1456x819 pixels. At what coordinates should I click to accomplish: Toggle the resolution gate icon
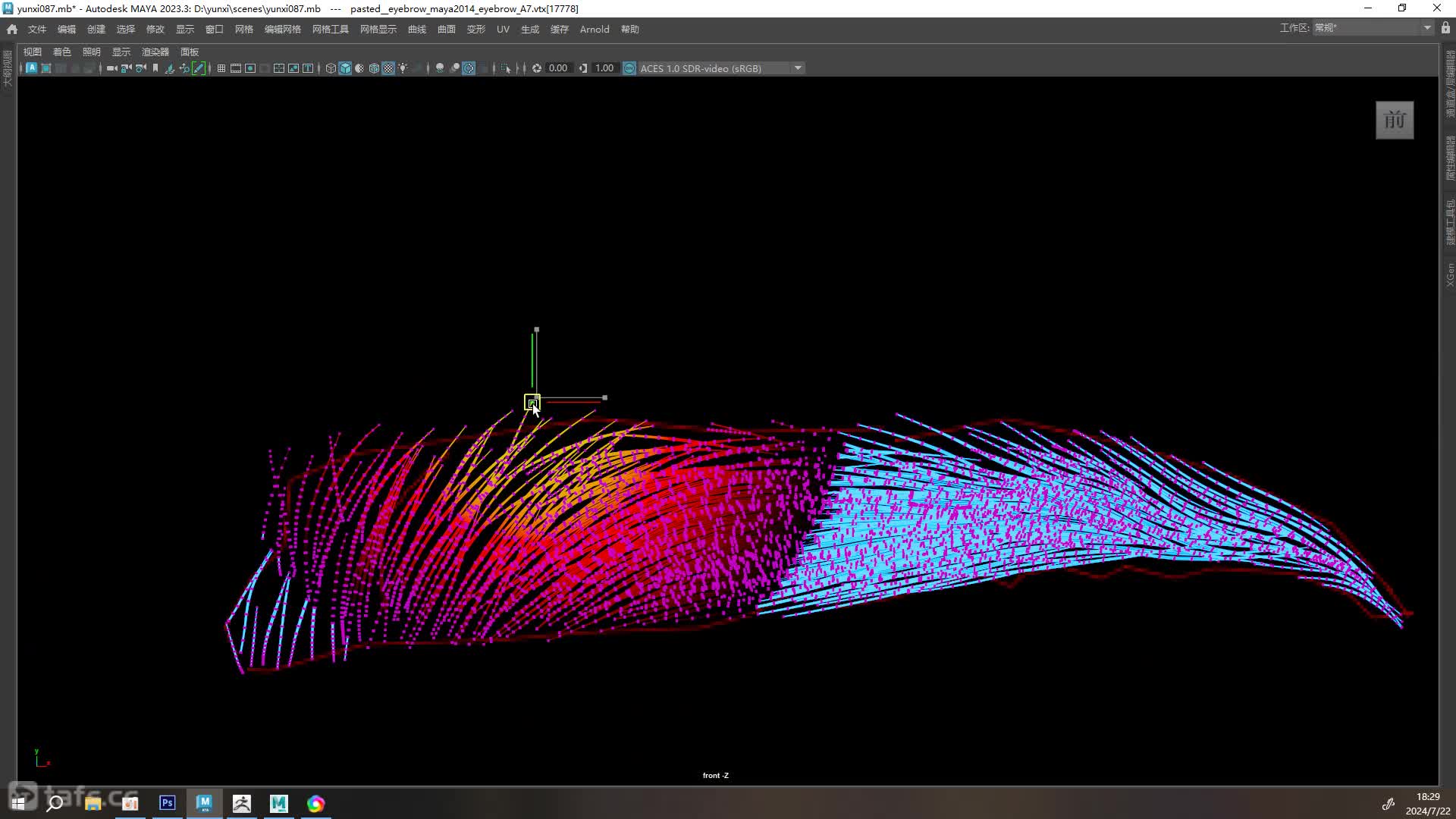coord(250,68)
